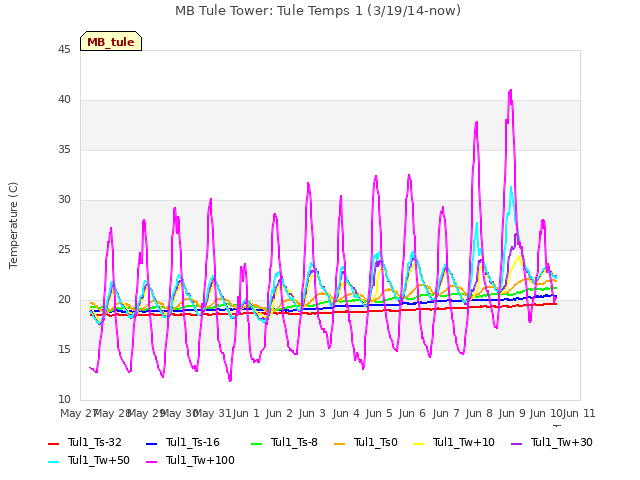Click the Jun 2 x-axis date label

[279, 413]
